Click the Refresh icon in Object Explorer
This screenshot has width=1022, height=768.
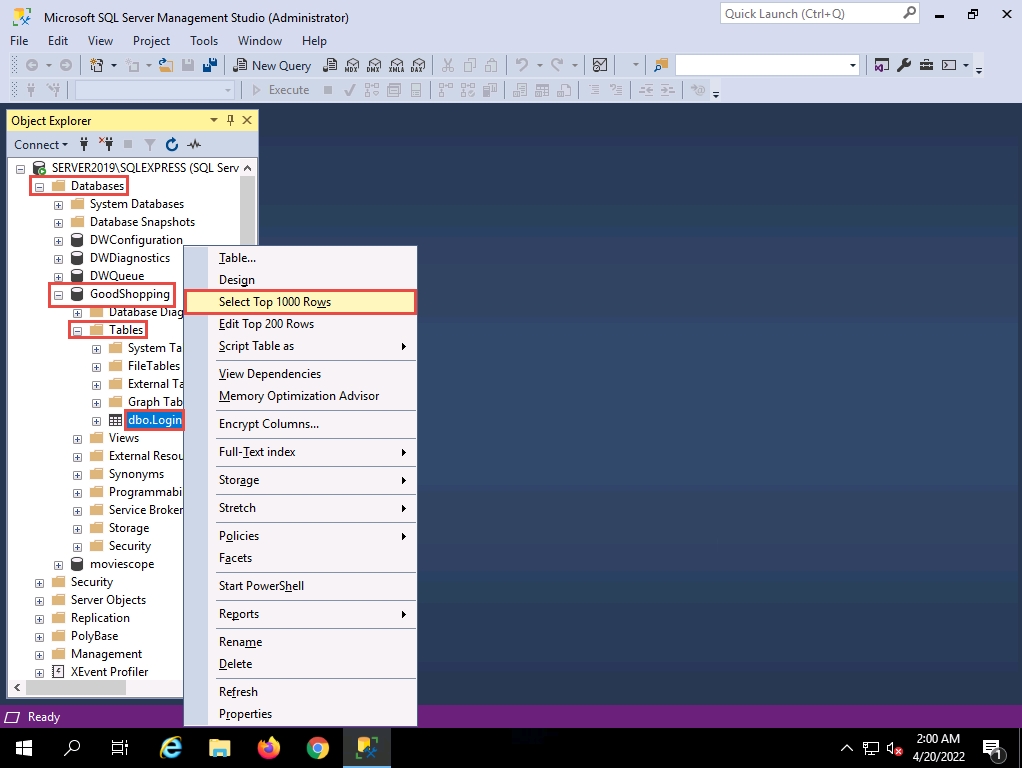(x=172, y=145)
